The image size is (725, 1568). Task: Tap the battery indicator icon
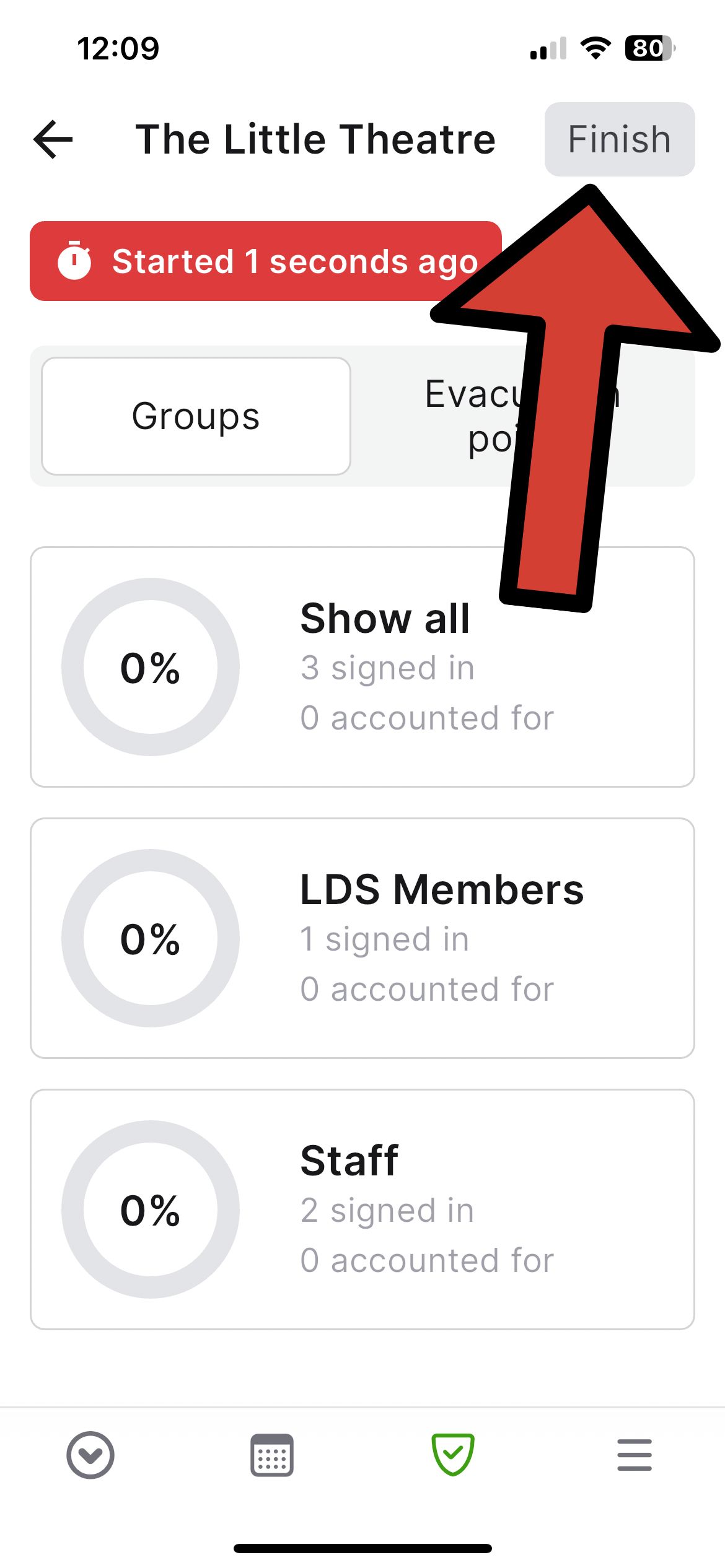[649, 48]
